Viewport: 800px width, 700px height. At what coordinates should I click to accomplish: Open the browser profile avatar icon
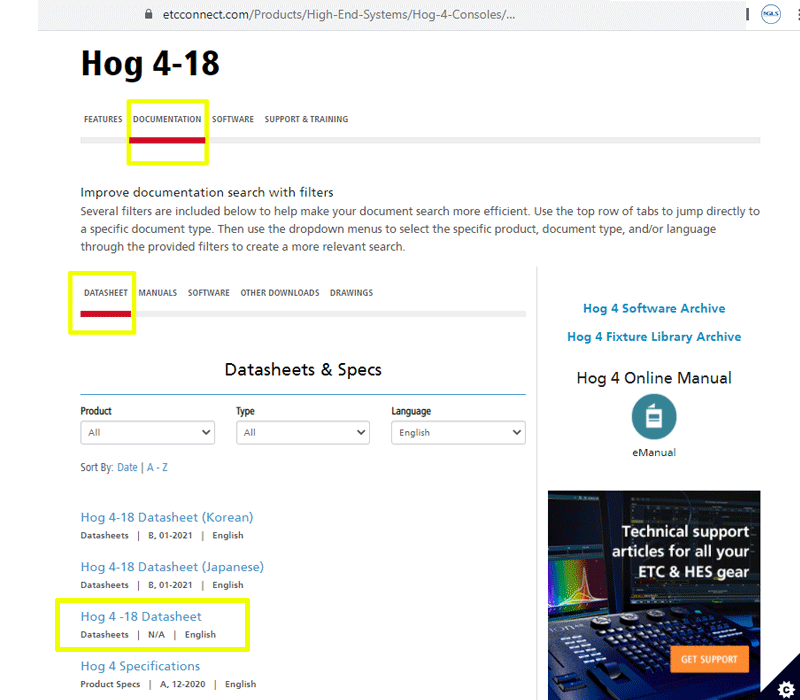770,14
